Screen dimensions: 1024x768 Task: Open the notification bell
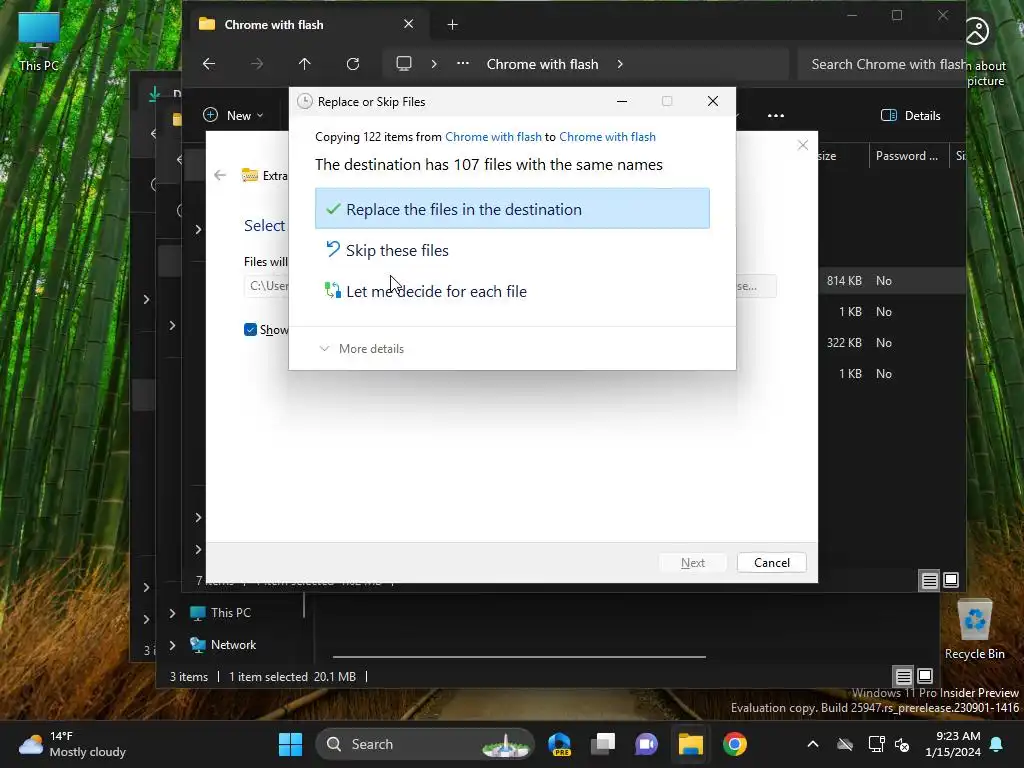(997, 744)
